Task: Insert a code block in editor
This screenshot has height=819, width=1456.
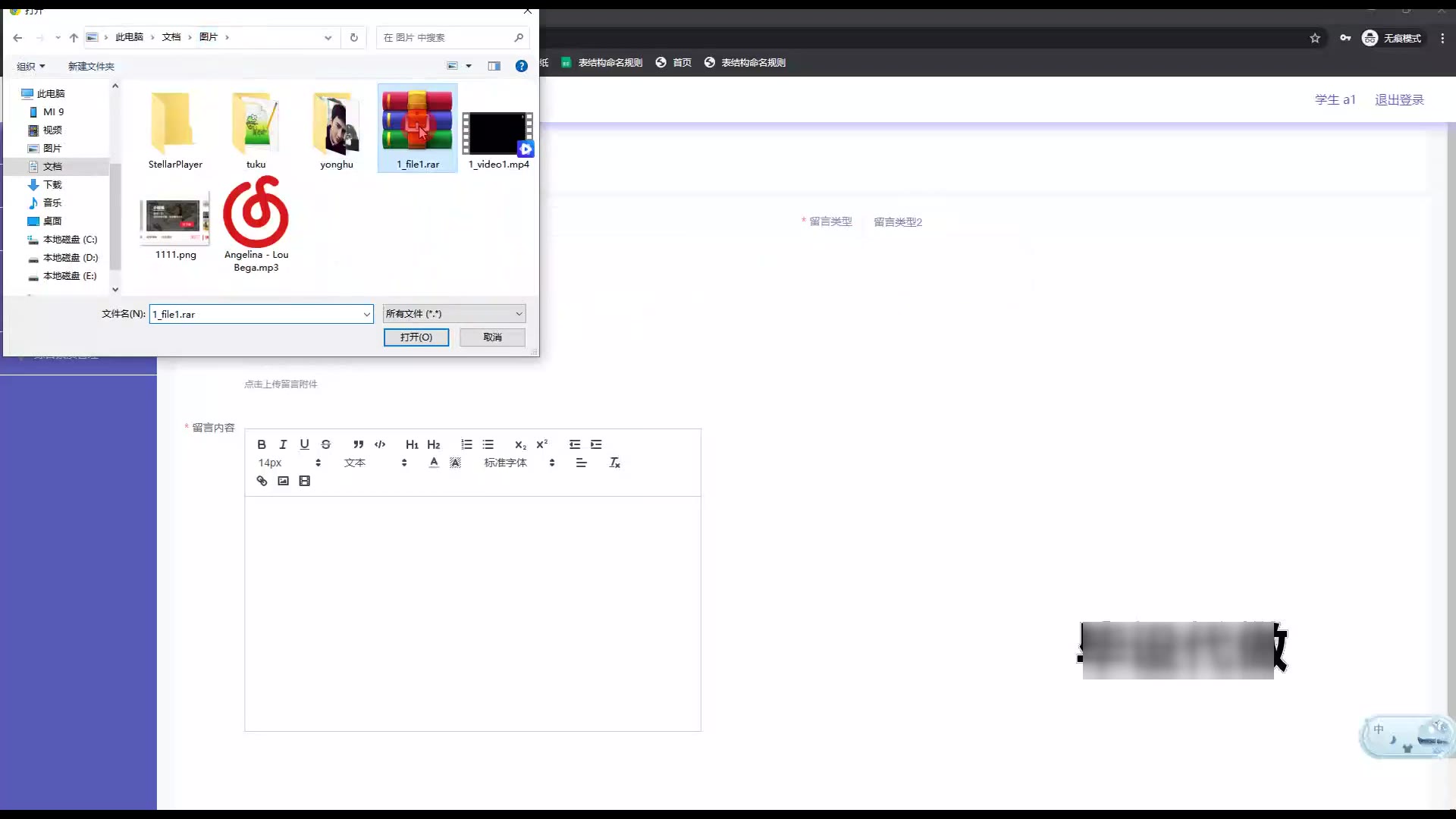Action: (x=380, y=444)
